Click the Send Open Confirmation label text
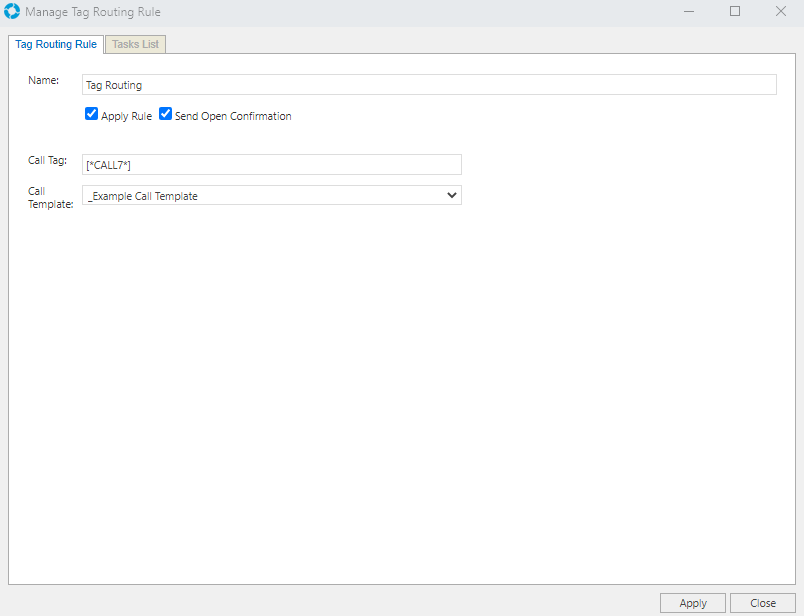This screenshot has width=804, height=616. pos(233,116)
